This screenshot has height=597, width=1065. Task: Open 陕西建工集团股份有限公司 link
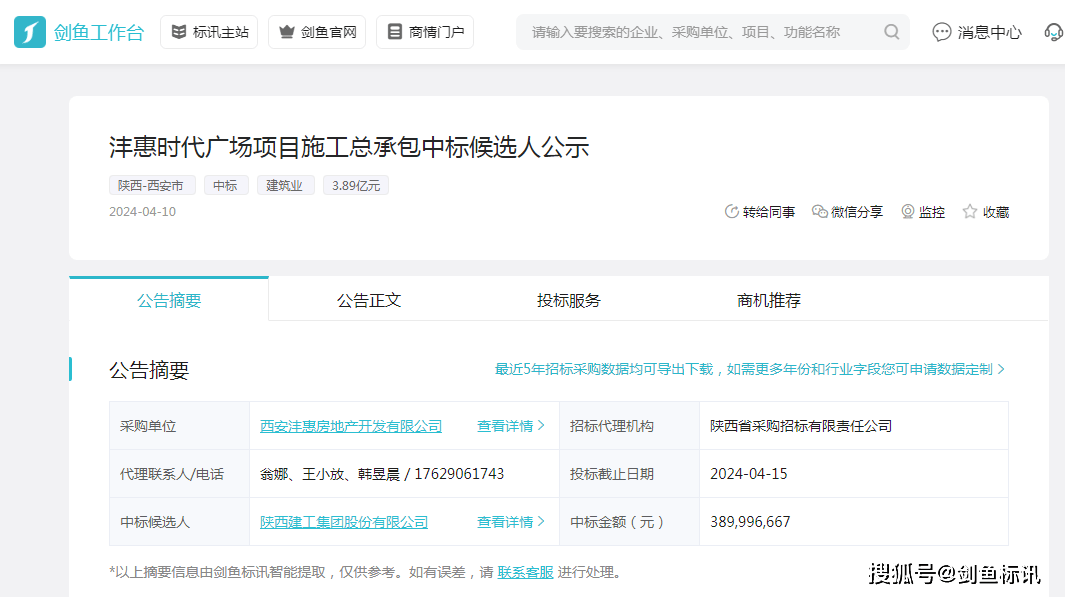[344, 522]
